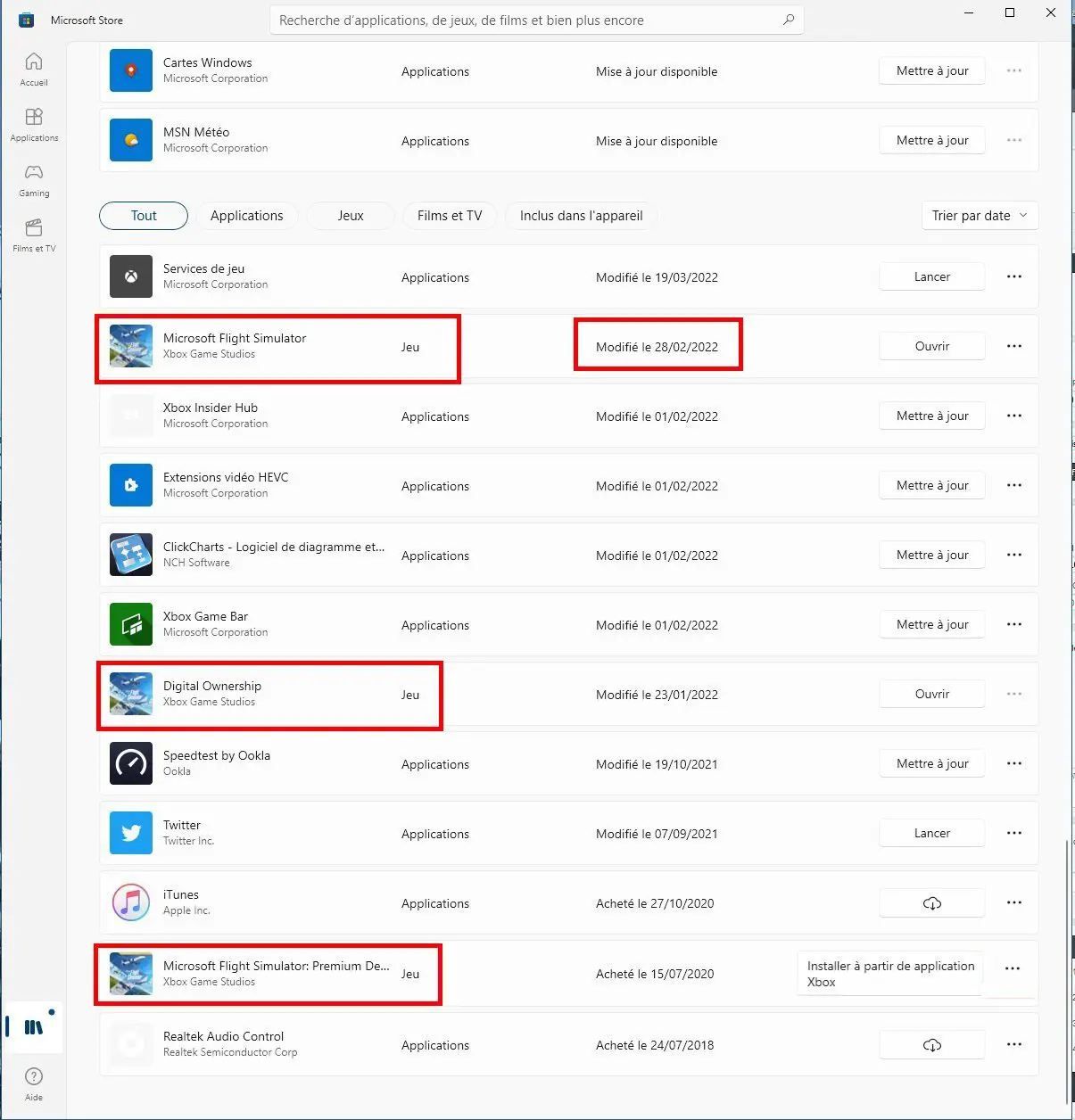
Task: Click the MSN Météo app icon
Action: [131, 140]
